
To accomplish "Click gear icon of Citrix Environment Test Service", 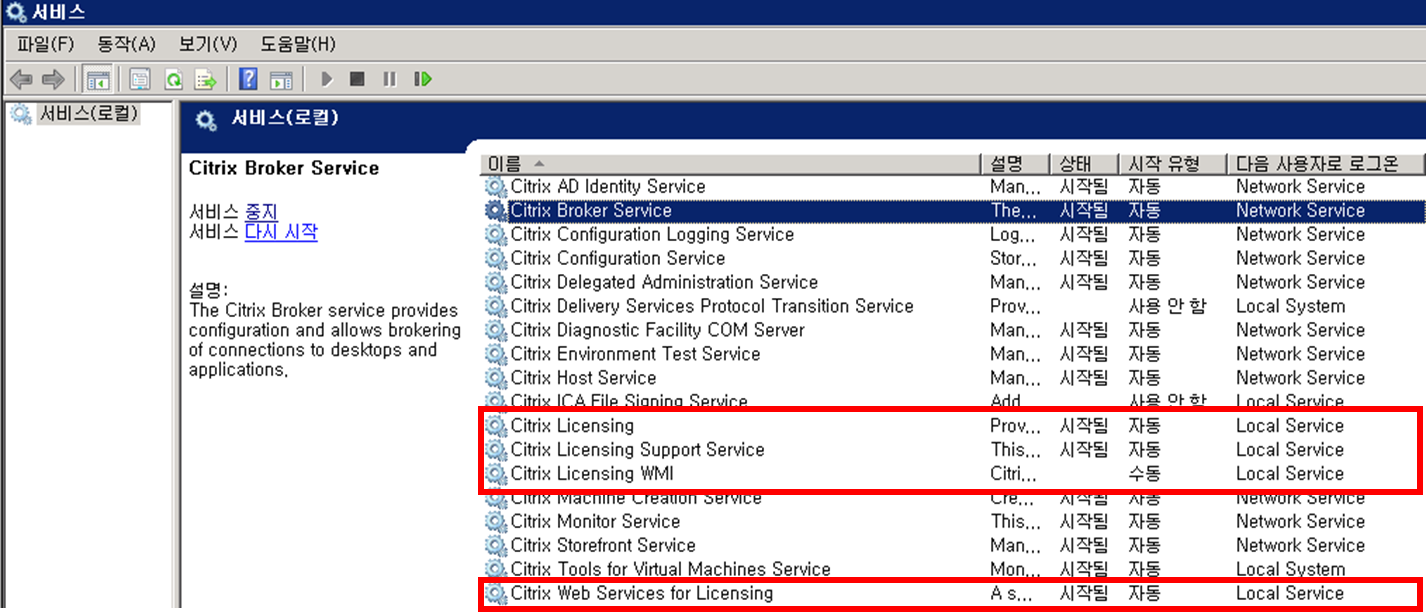I will (495, 354).
